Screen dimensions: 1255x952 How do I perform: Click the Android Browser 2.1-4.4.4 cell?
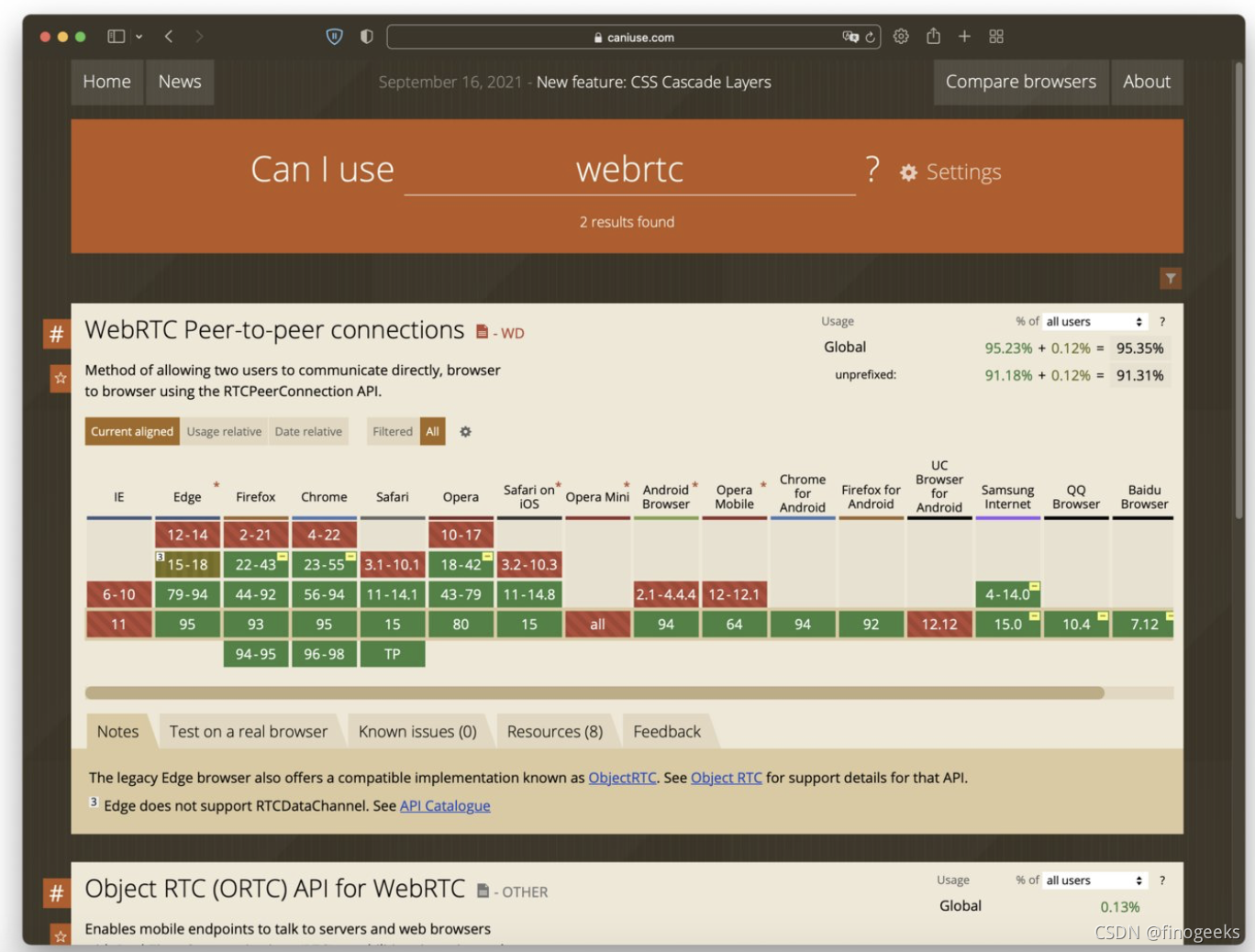pos(666,594)
